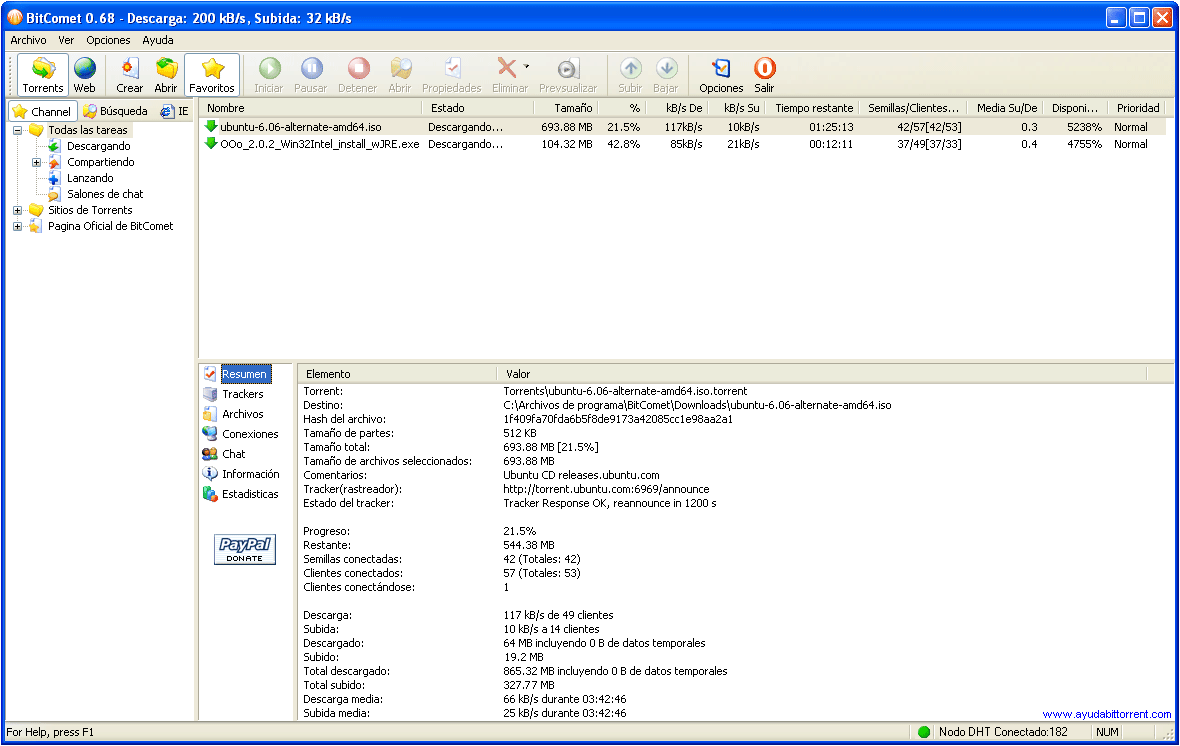Click the Salir exit icon
The width and height of the screenshot is (1180, 746).
coord(765,69)
